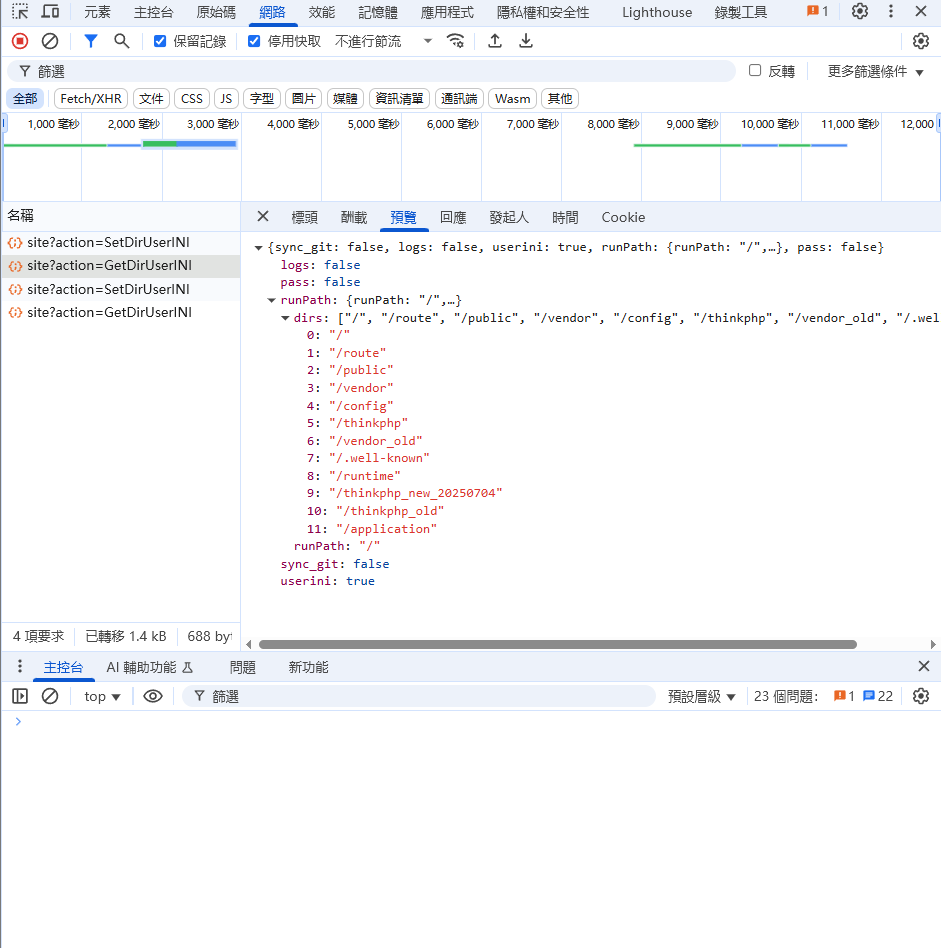Switch to the 元素 Elements tab

(97, 12)
